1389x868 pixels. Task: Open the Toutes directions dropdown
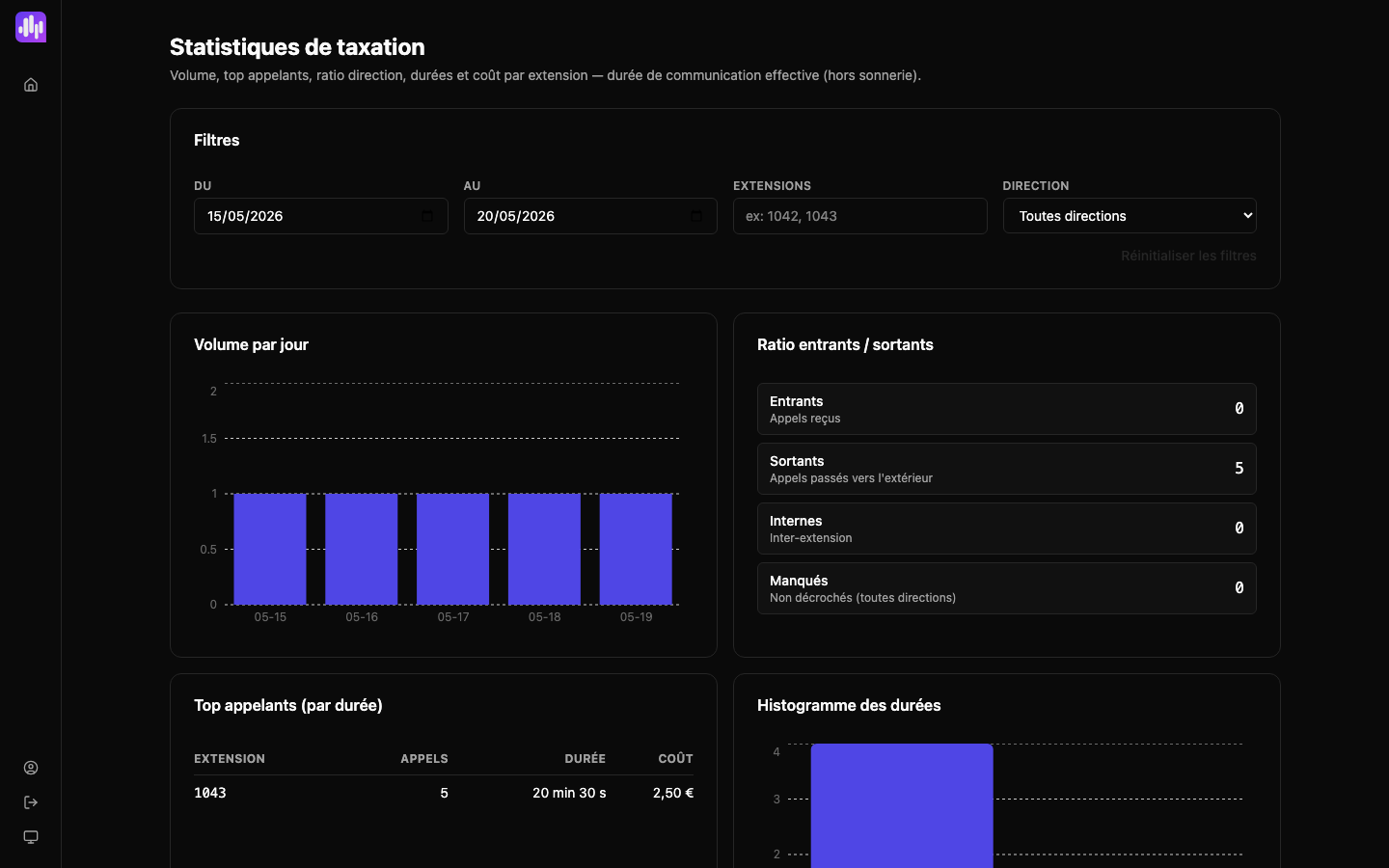point(1130,216)
